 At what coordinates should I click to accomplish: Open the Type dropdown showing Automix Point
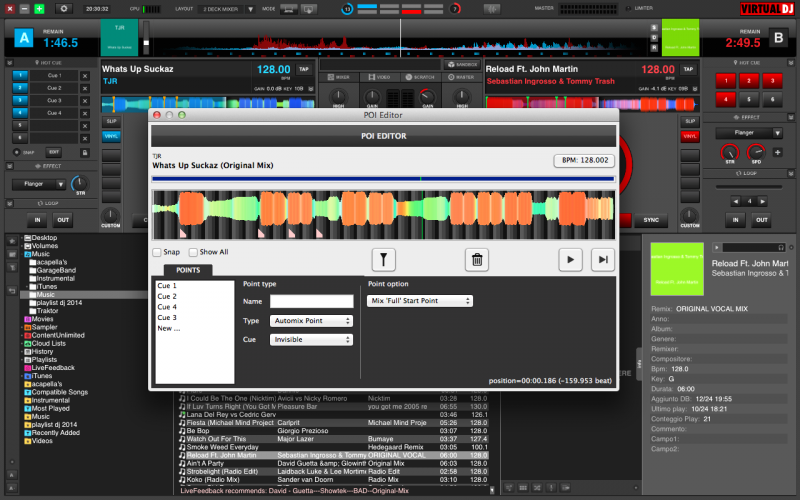point(311,321)
